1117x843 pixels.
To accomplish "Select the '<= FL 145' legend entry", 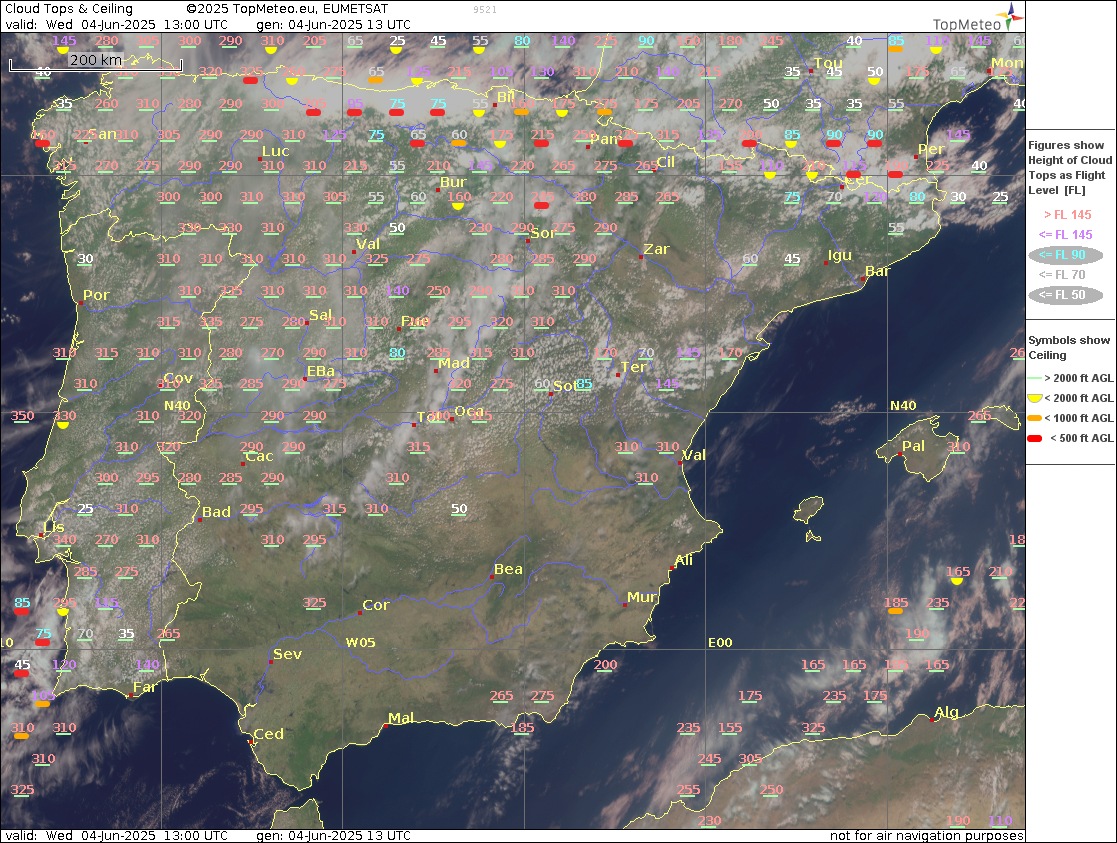I will click(1065, 234).
